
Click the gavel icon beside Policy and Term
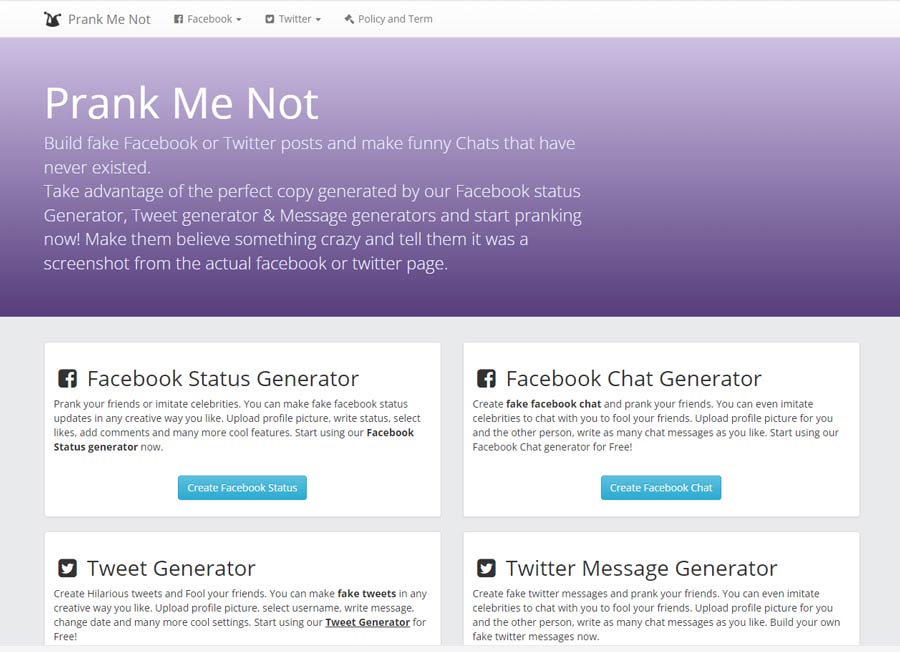tap(349, 19)
